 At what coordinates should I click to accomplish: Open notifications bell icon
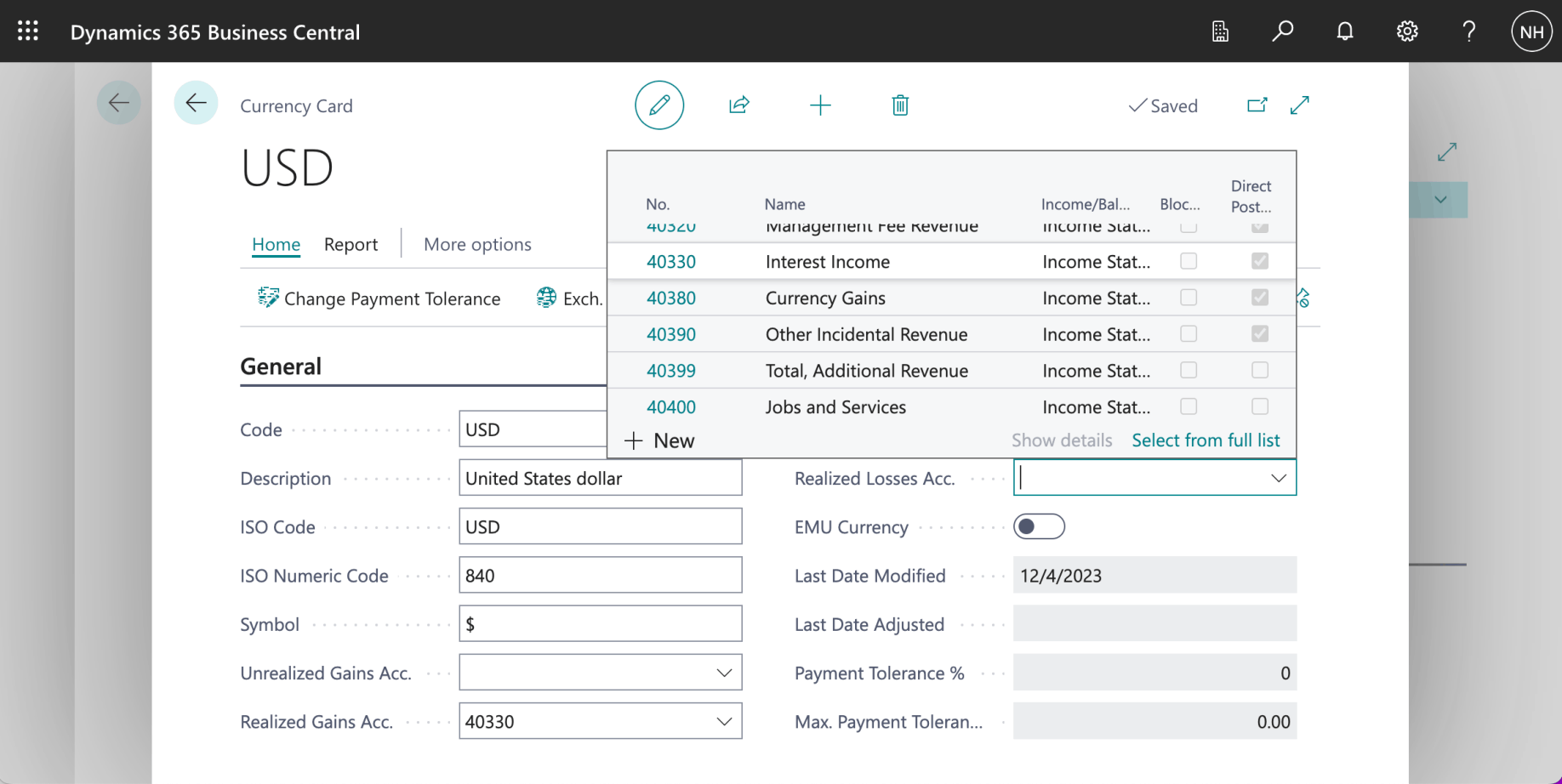click(1345, 31)
